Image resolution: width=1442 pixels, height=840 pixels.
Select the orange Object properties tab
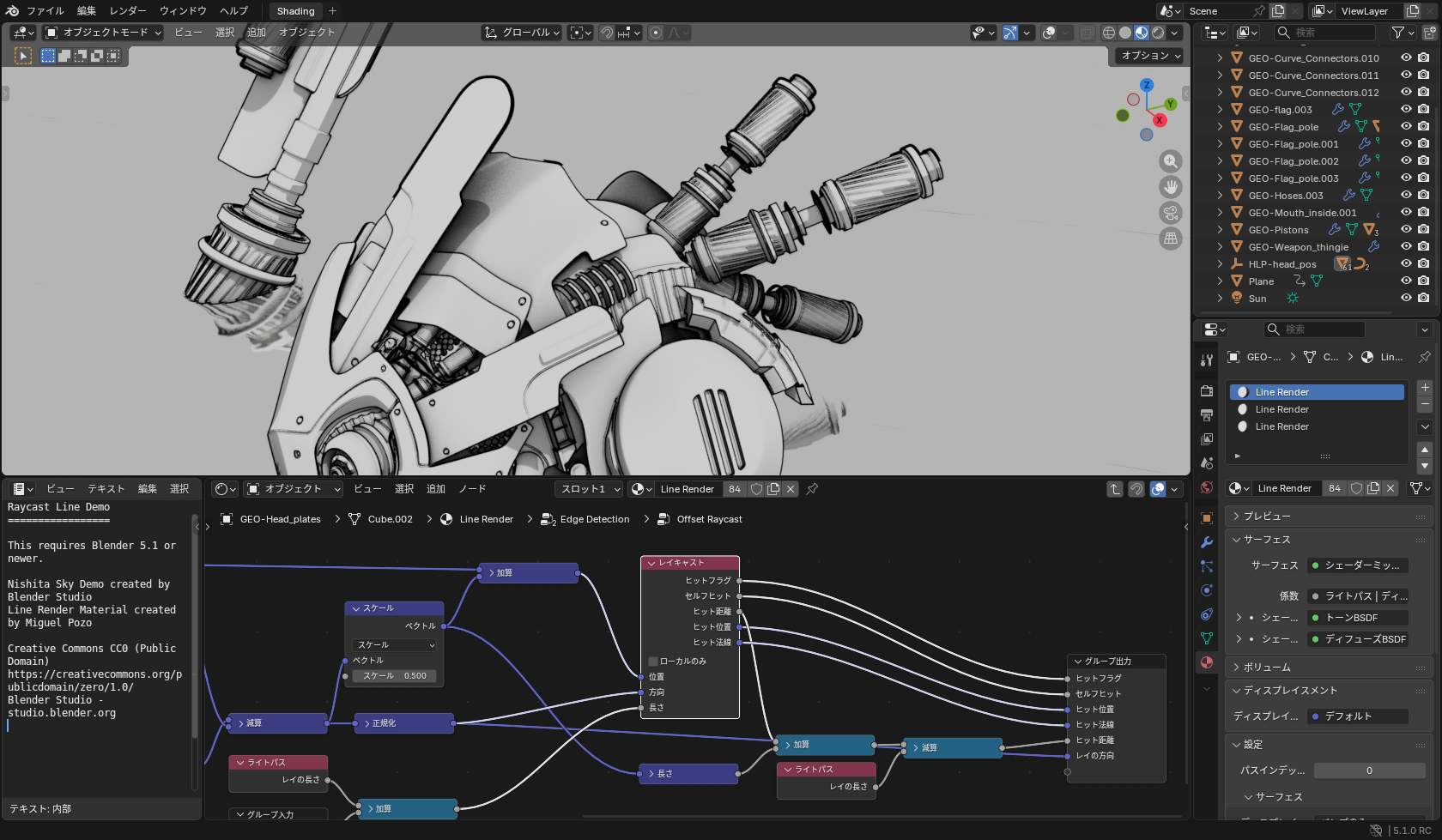1206,517
